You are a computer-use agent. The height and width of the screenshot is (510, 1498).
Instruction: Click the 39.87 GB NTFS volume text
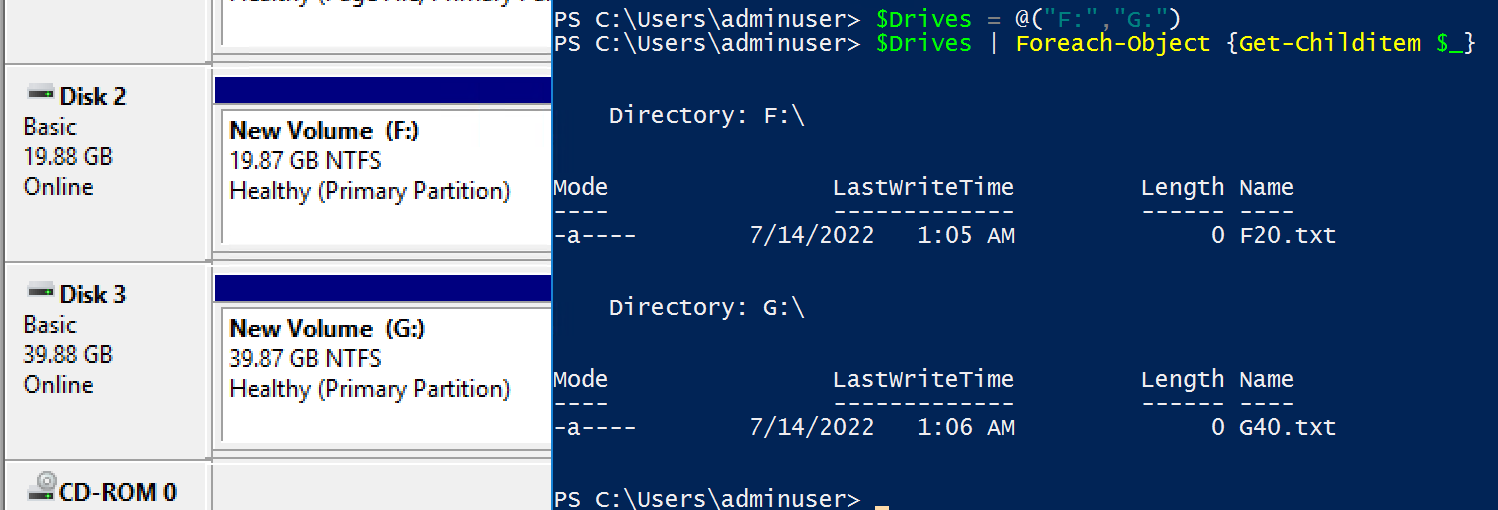pos(305,359)
